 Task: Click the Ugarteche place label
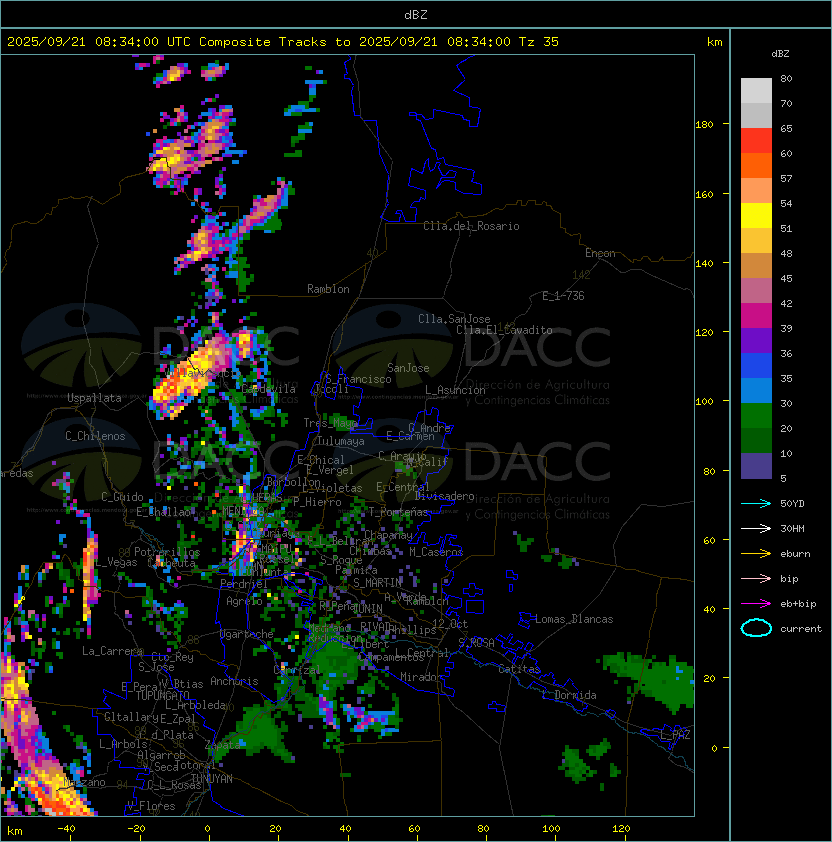[x=247, y=634]
